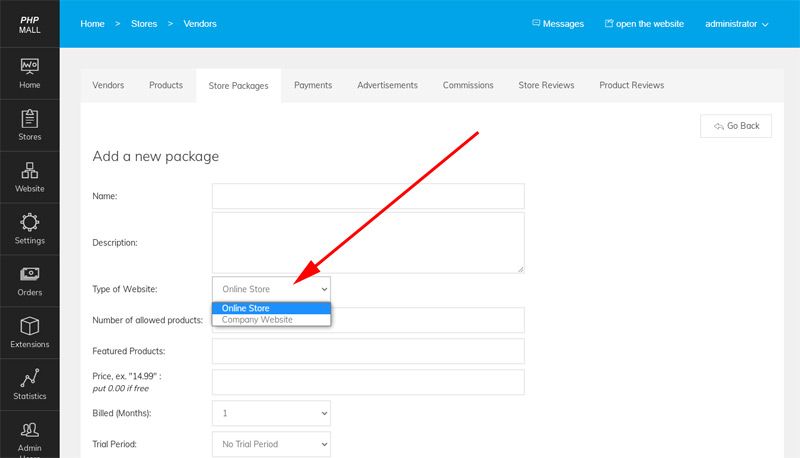
Task: Switch to the Commissions tab
Action: point(468,86)
